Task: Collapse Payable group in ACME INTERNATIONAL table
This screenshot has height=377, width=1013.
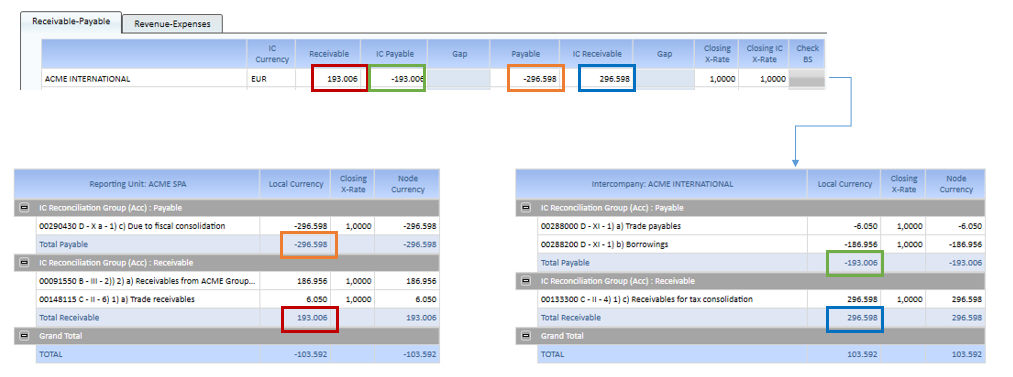Action: click(x=526, y=208)
